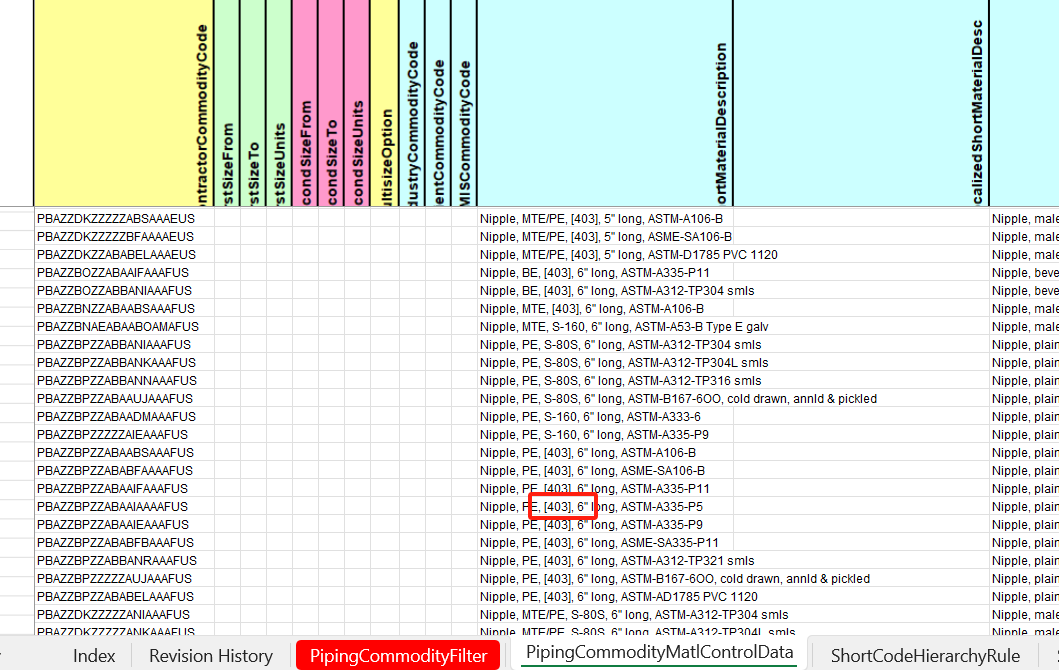Select the MultisizeOption column header
The image size is (1059, 670).
click(x=384, y=103)
